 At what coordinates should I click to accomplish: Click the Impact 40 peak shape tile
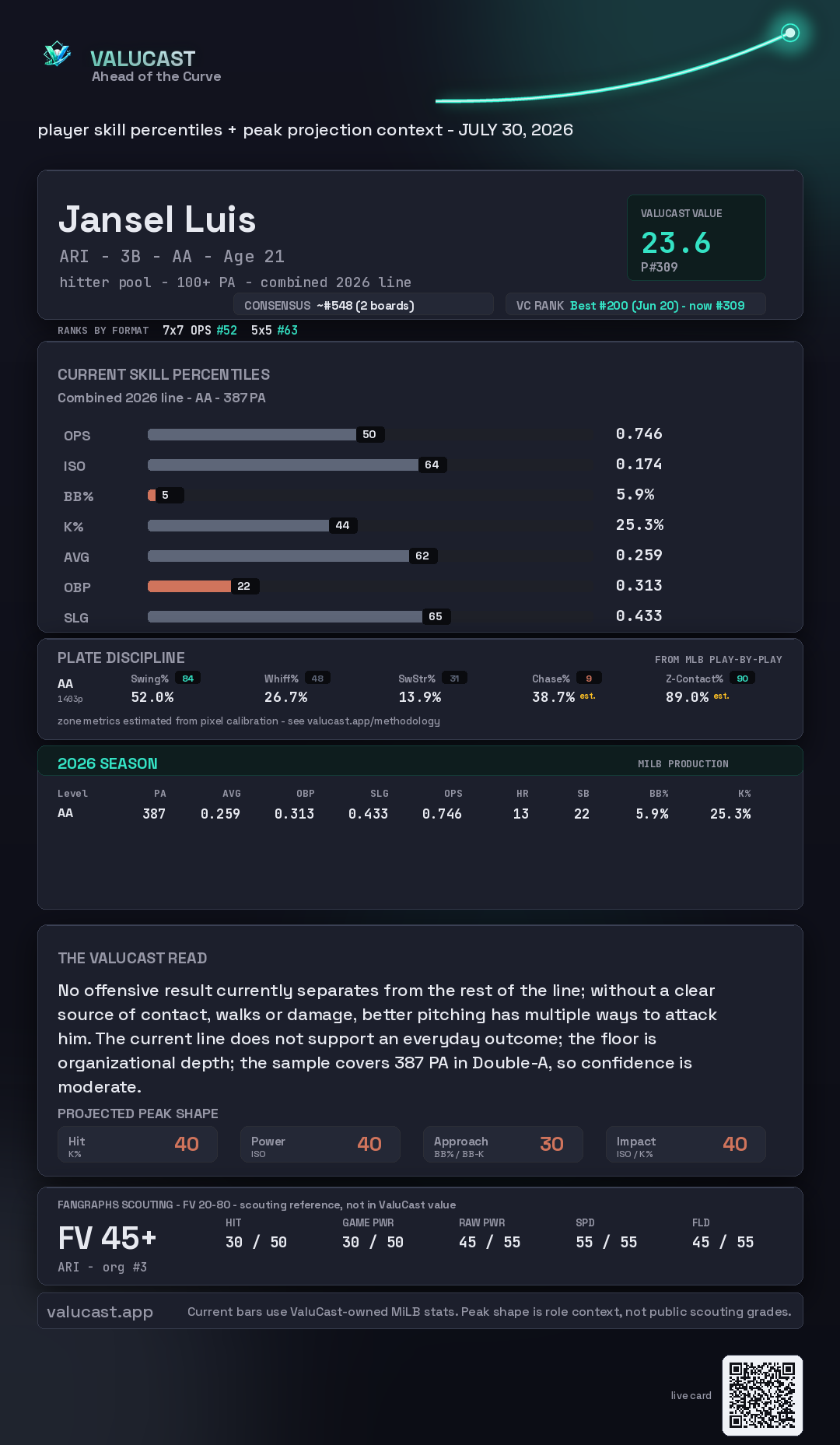pyautogui.click(x=686, y=1144)
